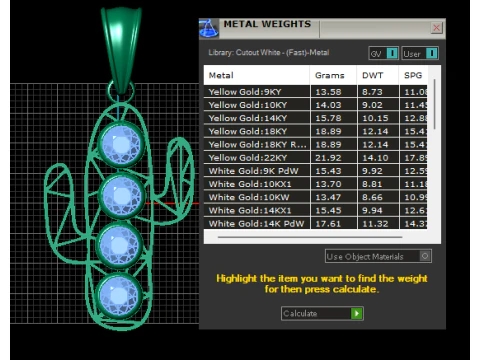Click the 21.92 grams value
The width and height of the screenshot is (480, 360).
(x=328, y=158)
